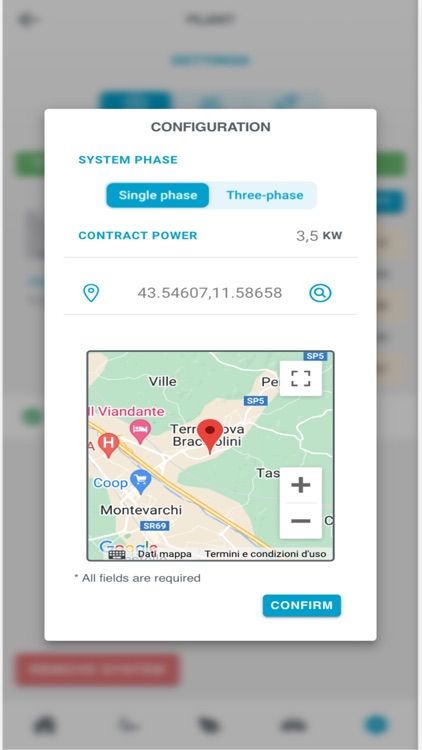The height and width of the screenshot is (750, 422).
Task: Tap the red map marker pin
Action: click(x=210, y=436)
